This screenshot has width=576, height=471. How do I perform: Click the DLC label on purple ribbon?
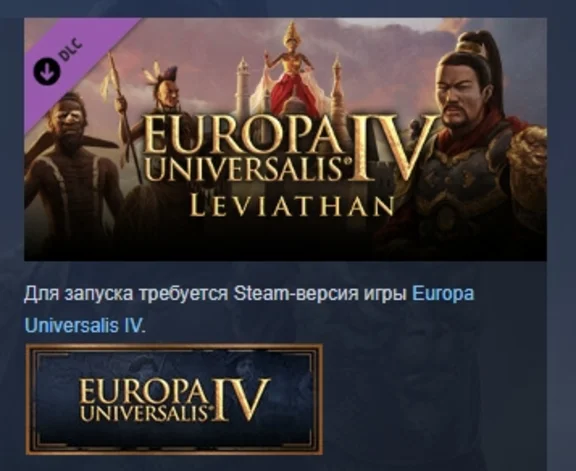tap(71, 49)
